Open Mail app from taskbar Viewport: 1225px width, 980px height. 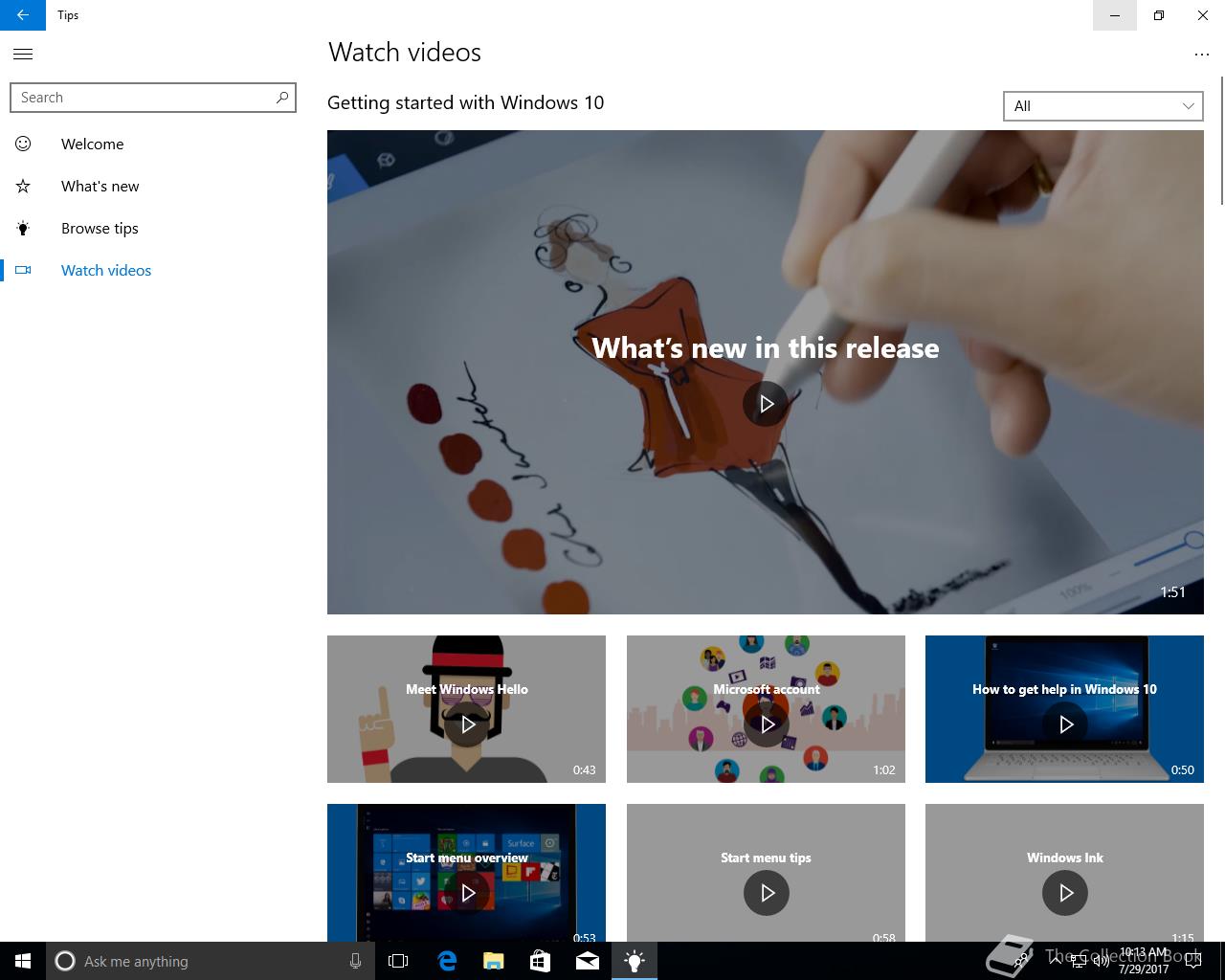[x=588, y=961]
